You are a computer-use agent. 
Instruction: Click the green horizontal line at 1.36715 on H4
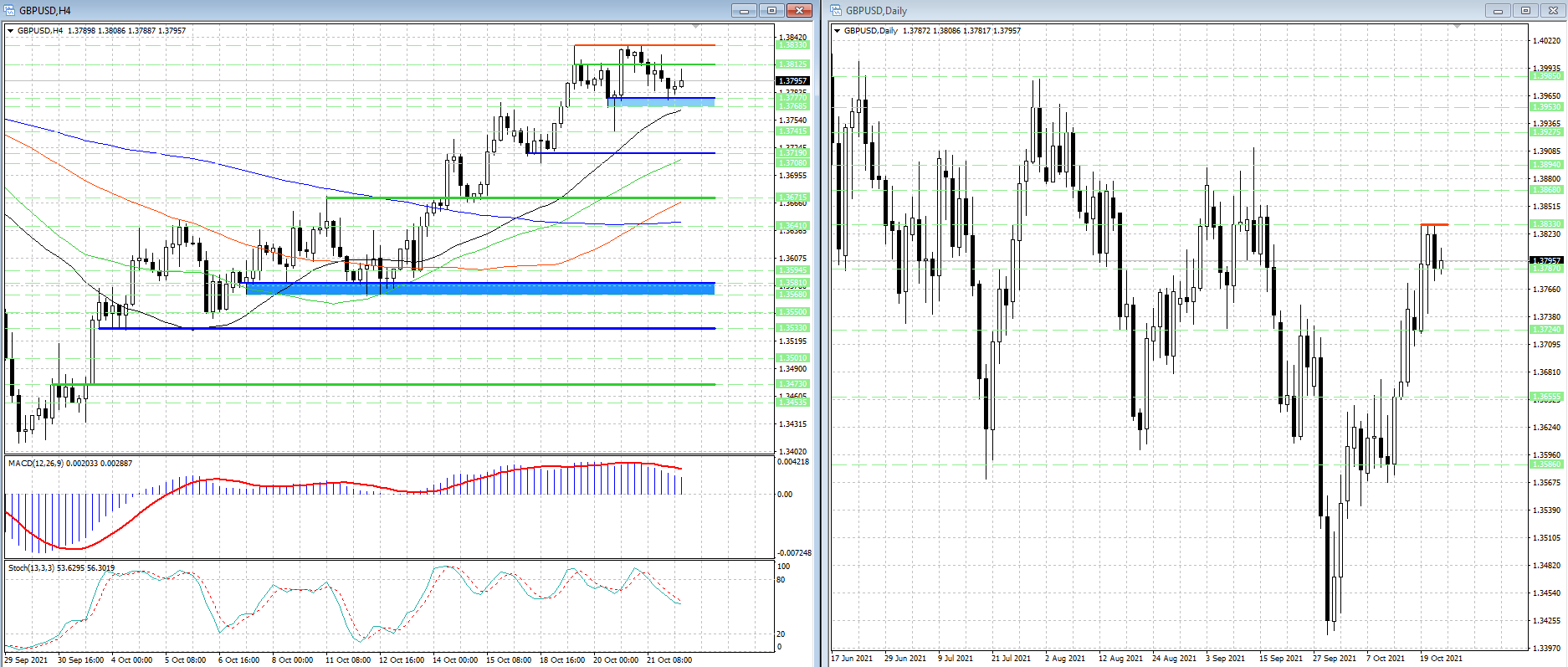click(520, 198)
